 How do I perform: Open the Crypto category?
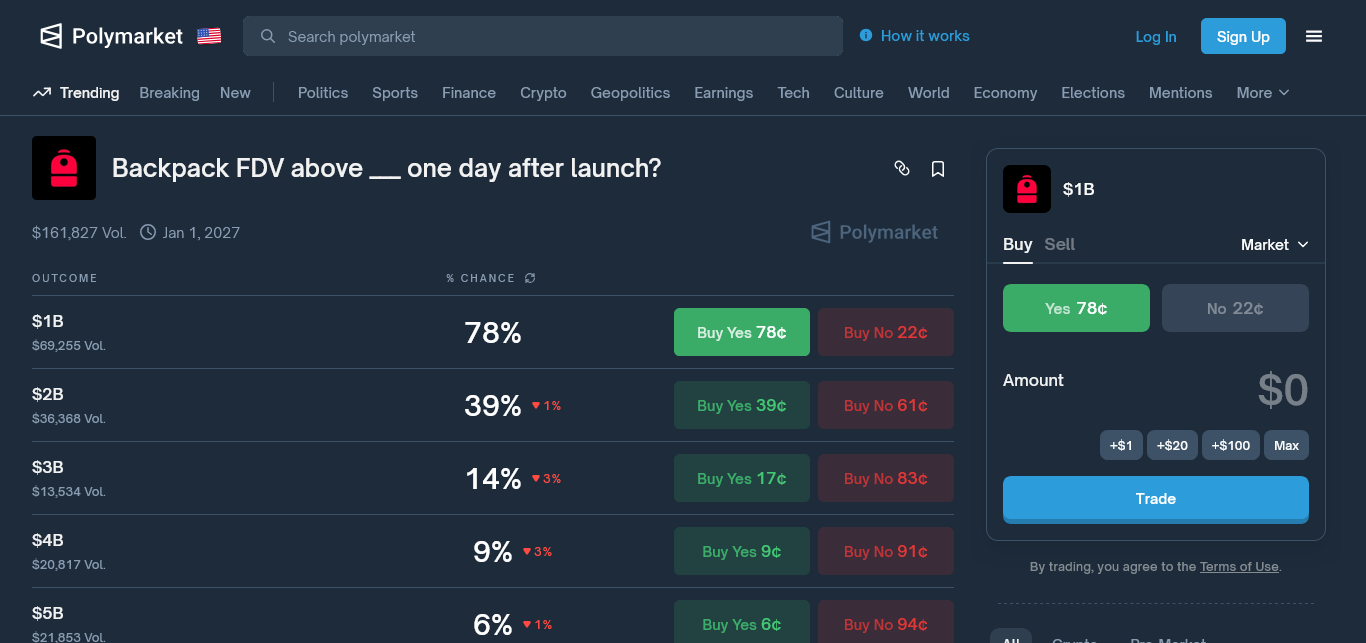(x=543, y=93)
